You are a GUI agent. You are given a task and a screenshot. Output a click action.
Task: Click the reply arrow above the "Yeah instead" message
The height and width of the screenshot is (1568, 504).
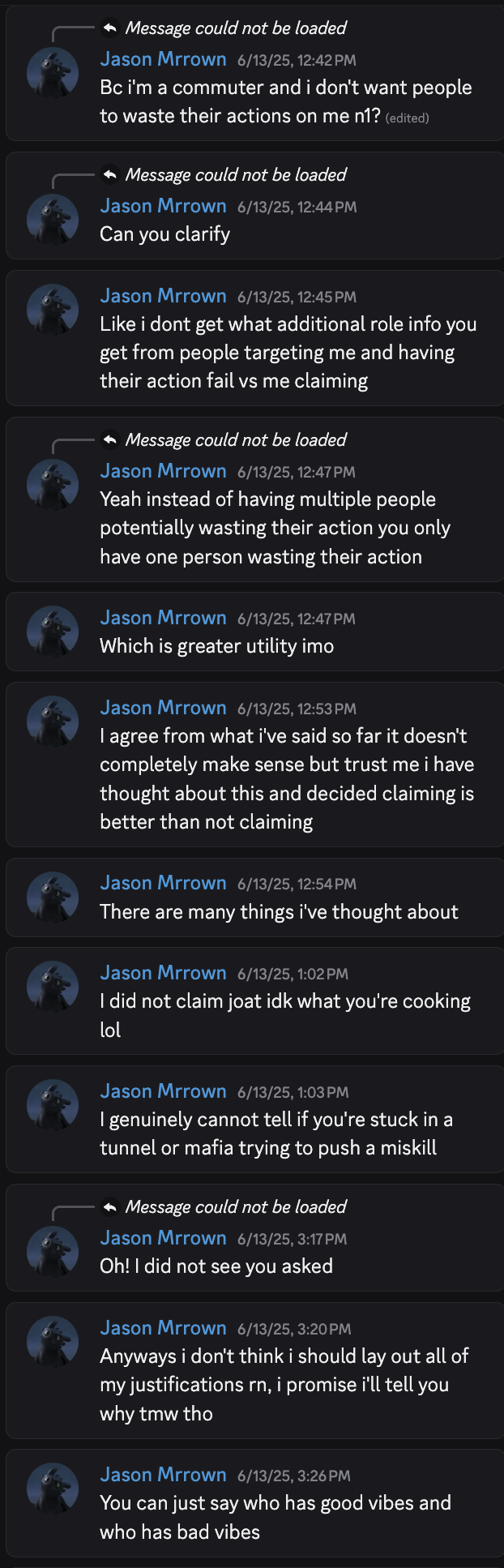point(110,440)
